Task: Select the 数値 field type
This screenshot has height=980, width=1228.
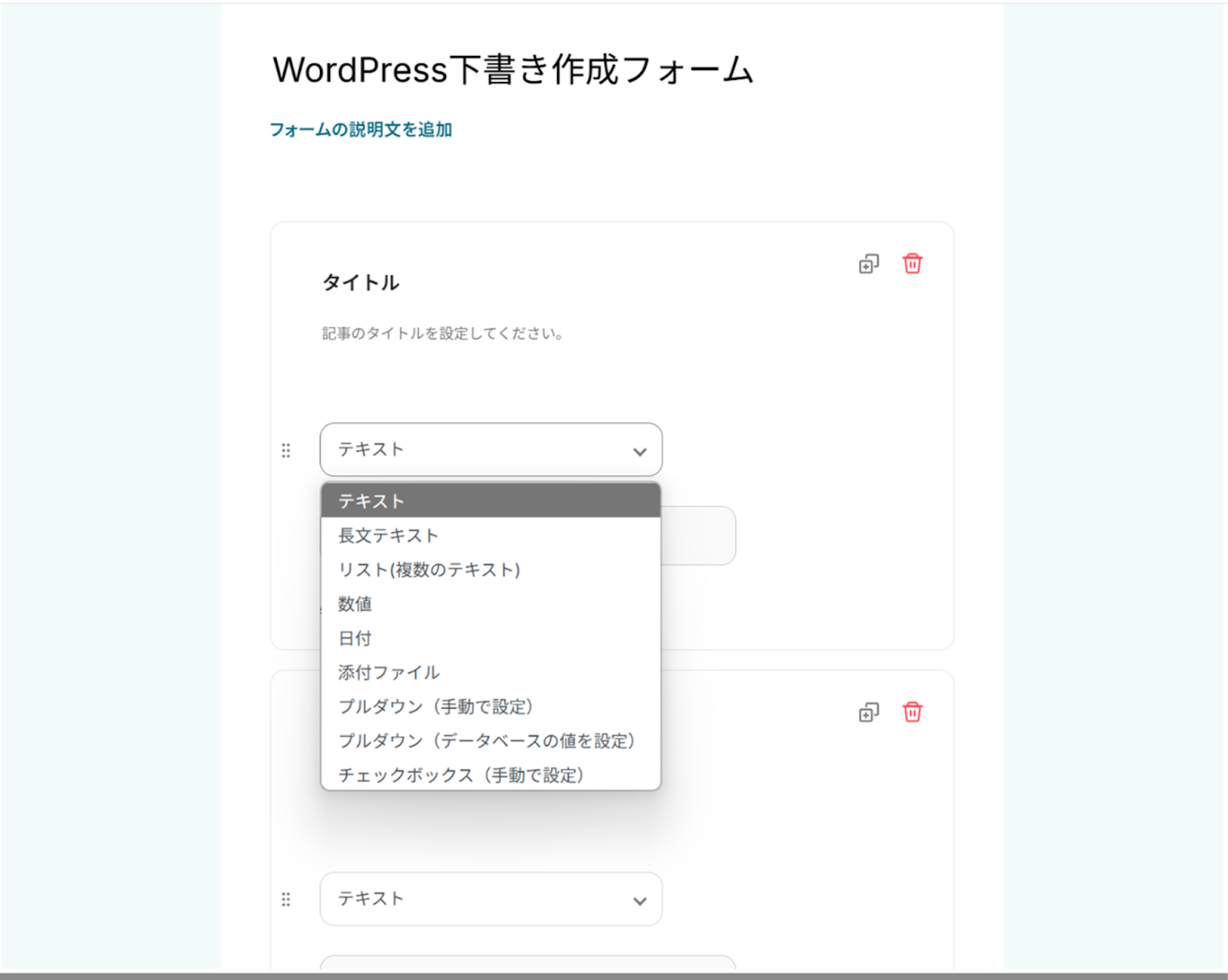Action: pyautogui.click(x=491, y=604)
